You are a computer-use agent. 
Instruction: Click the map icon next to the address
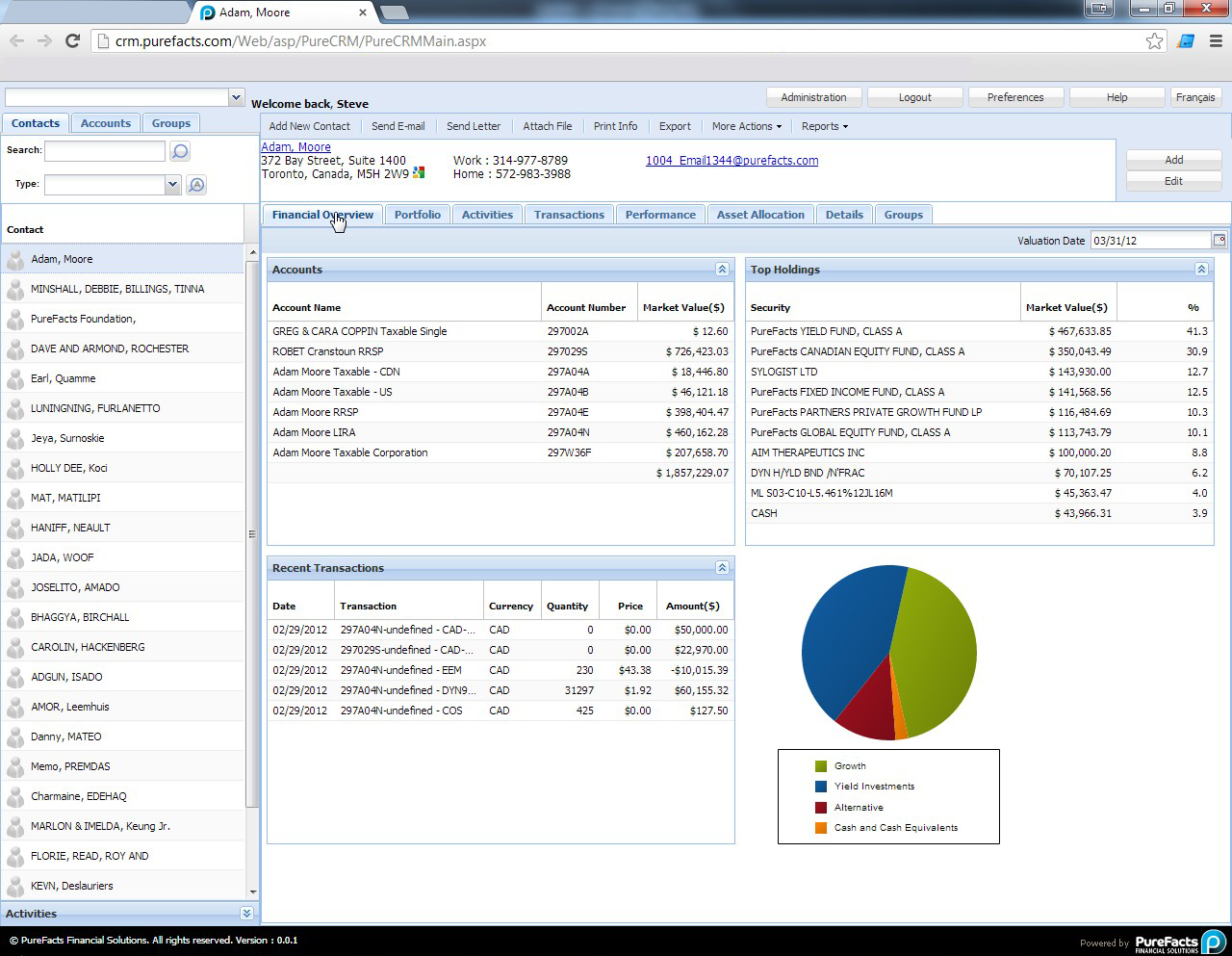click(x=419, y=173)
